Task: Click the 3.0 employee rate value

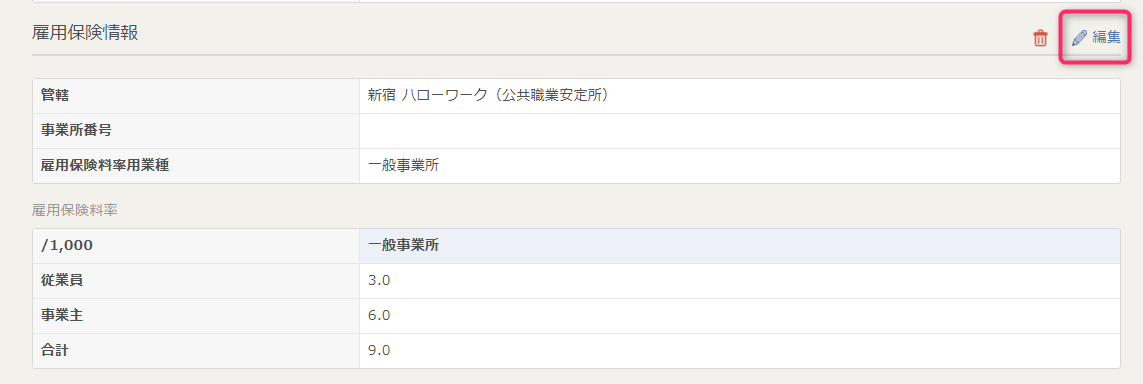Action: (x=379, y=281)
